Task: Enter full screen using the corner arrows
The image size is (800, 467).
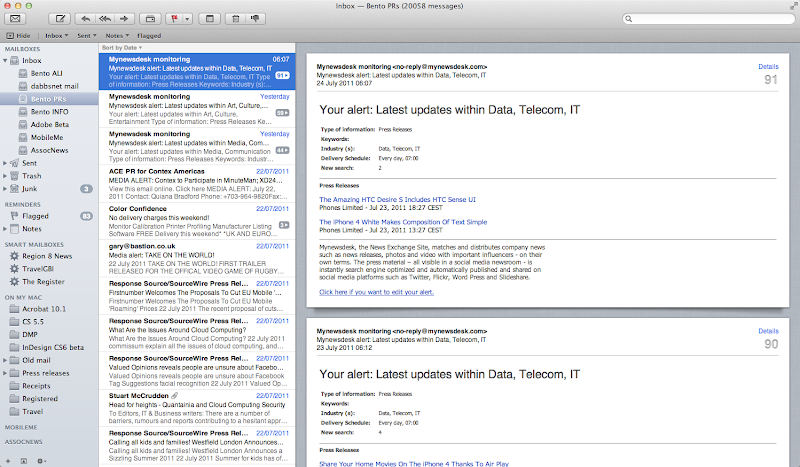Action: point(793,6)
